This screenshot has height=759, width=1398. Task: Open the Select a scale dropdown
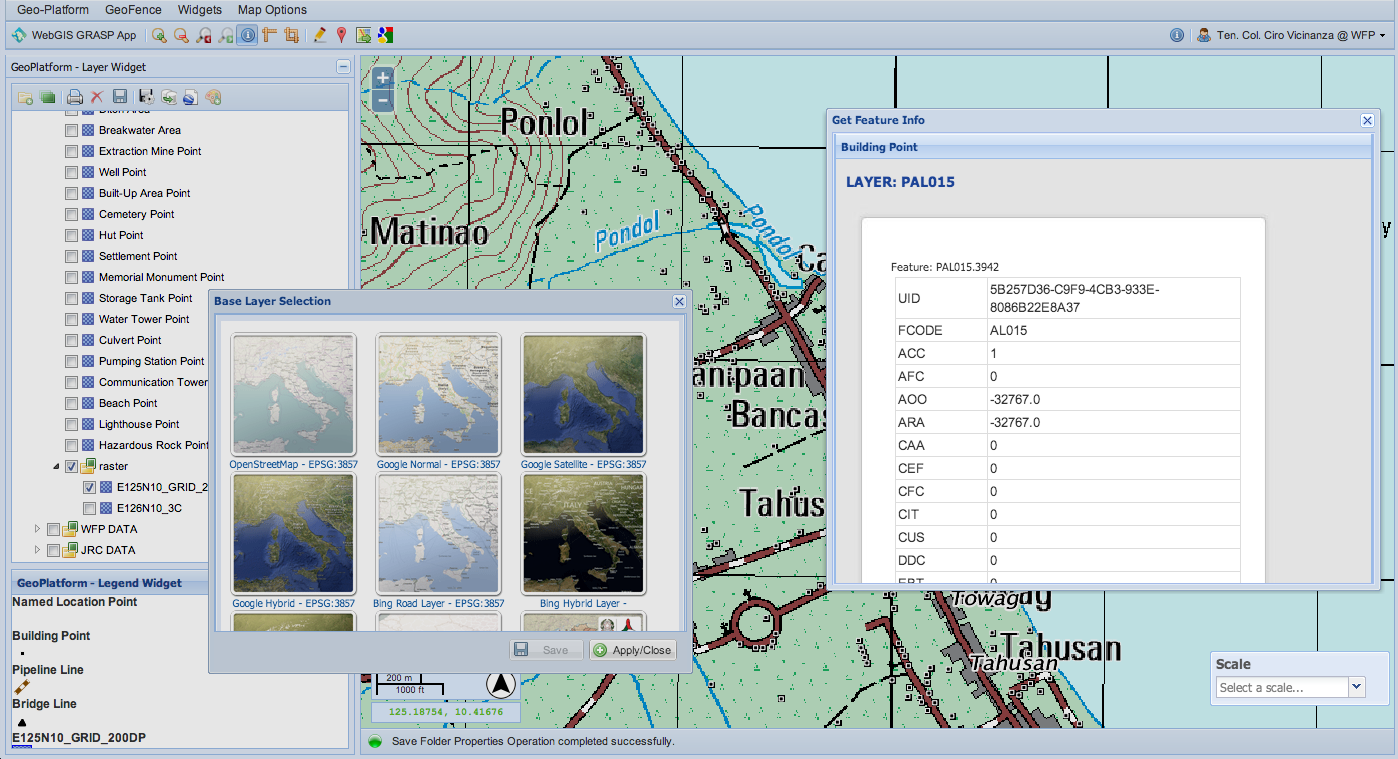[1356, 687]
